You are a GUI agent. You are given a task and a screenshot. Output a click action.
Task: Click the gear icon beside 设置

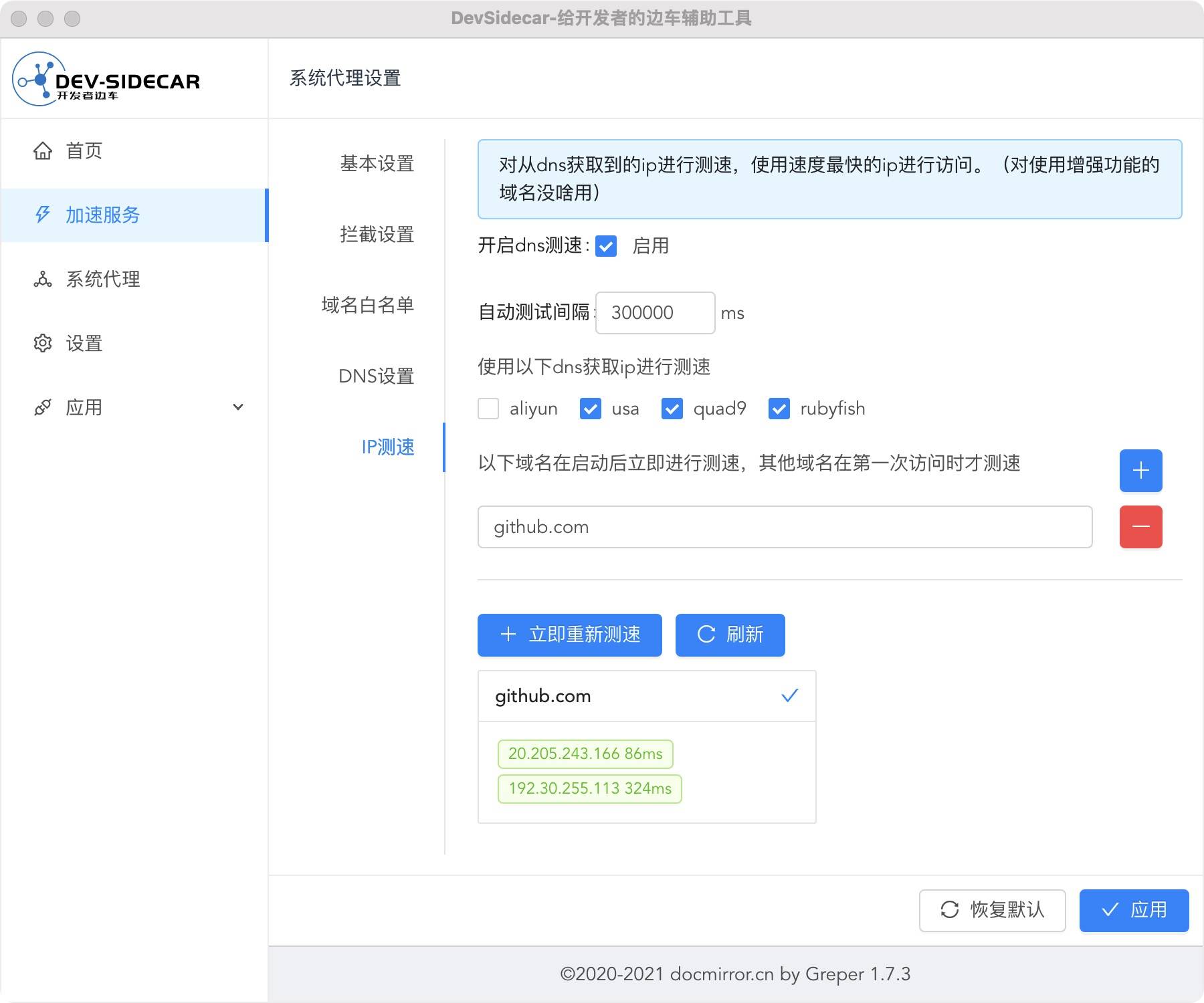point(43,343)
